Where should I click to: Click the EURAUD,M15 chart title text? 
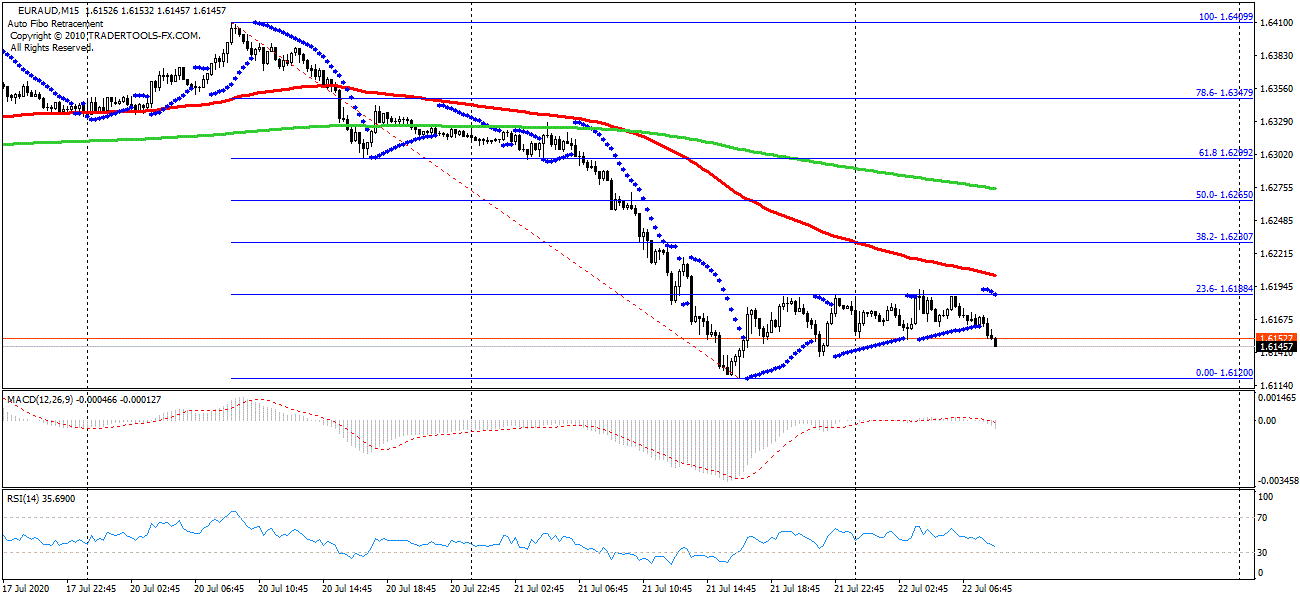tap(49, 10)
